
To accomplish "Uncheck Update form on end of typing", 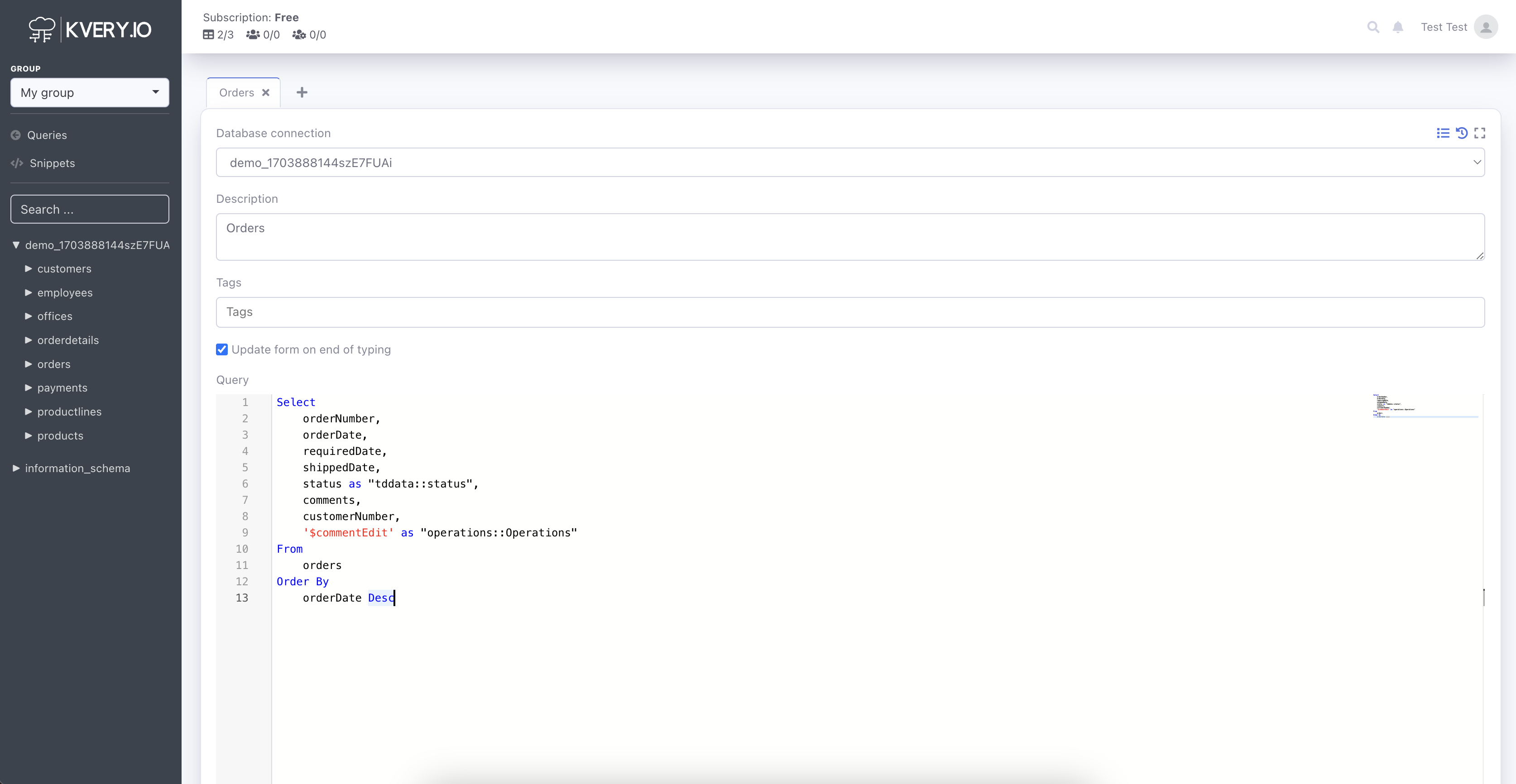I will point(222,349).
